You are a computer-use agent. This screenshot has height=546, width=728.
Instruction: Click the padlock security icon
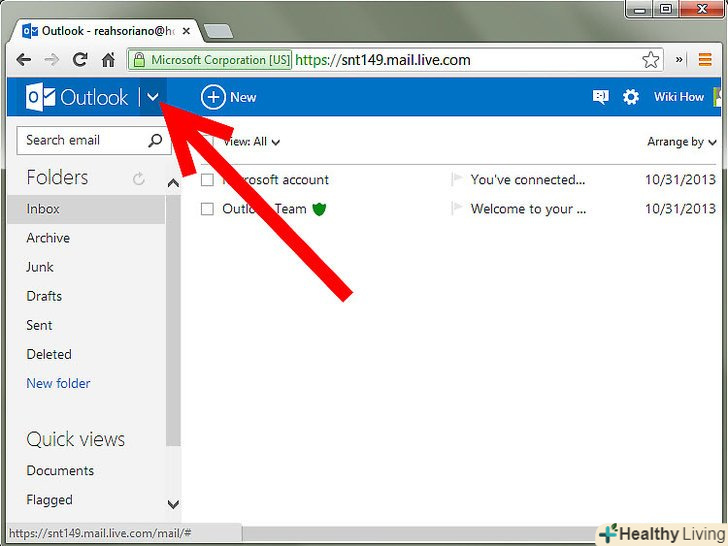pos(138,59)
